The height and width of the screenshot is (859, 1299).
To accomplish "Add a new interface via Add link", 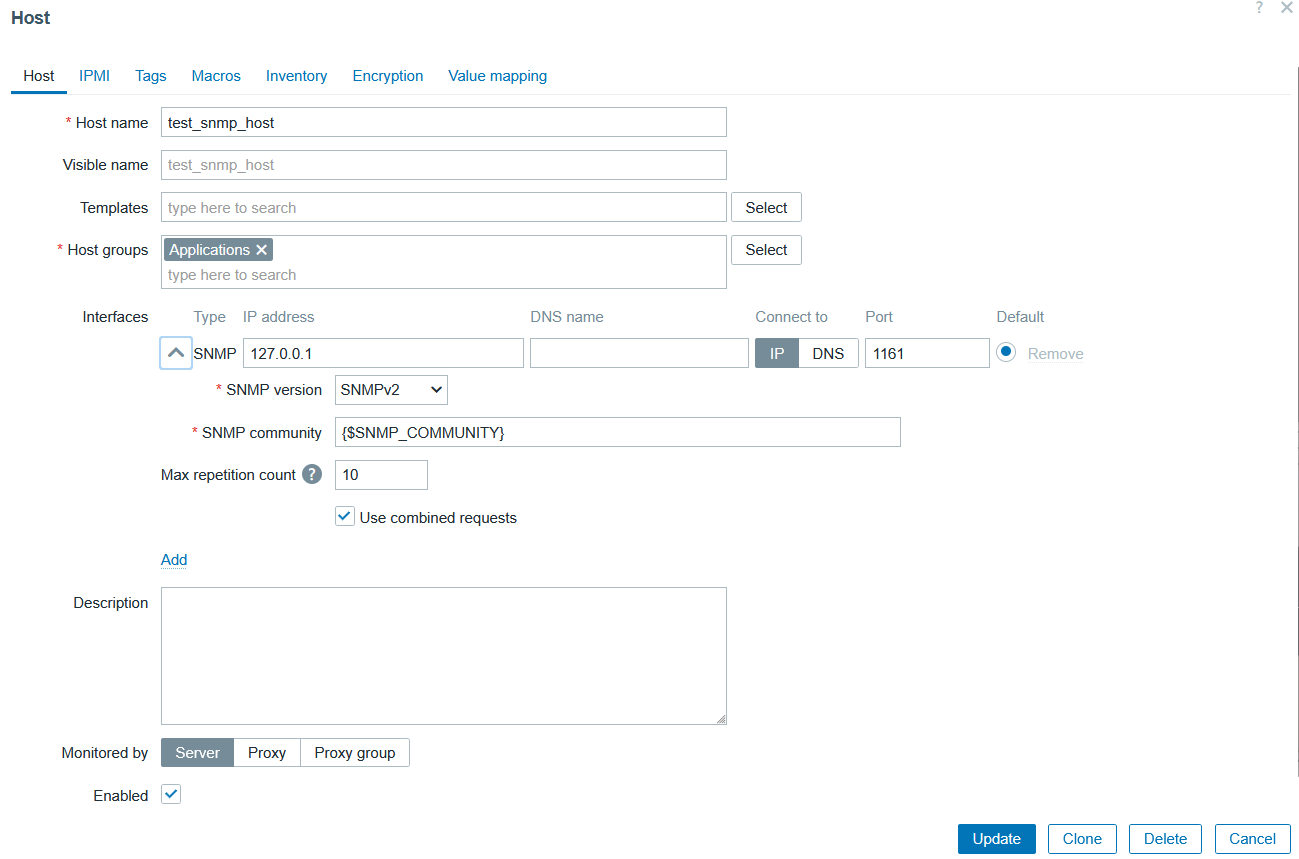I will click(174, 560).
